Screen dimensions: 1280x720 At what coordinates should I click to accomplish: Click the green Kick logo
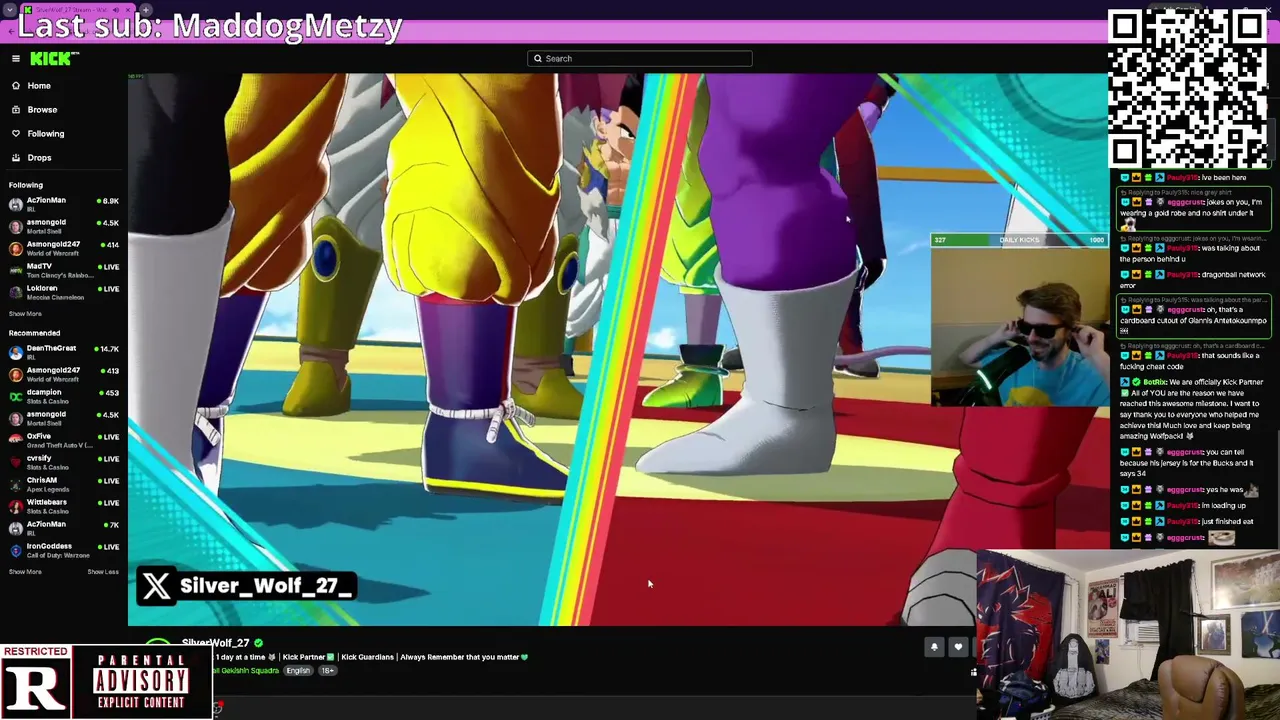click(x=50, y=59)
